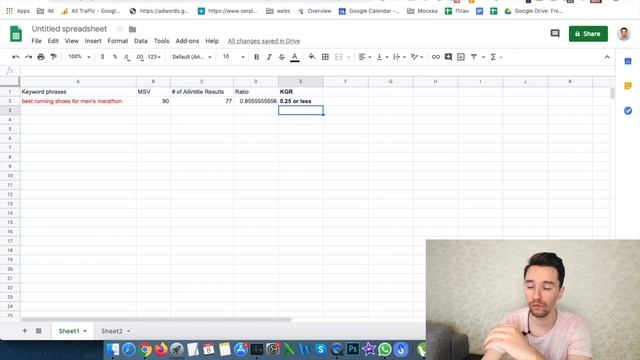
Task: Click the undo icon
Action: click(16, 57)
